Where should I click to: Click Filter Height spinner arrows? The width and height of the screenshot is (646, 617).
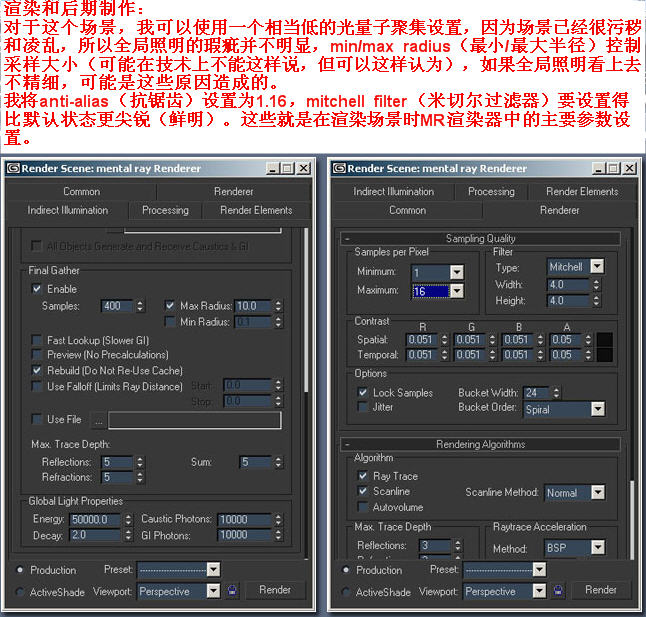[x=596, y=301]
